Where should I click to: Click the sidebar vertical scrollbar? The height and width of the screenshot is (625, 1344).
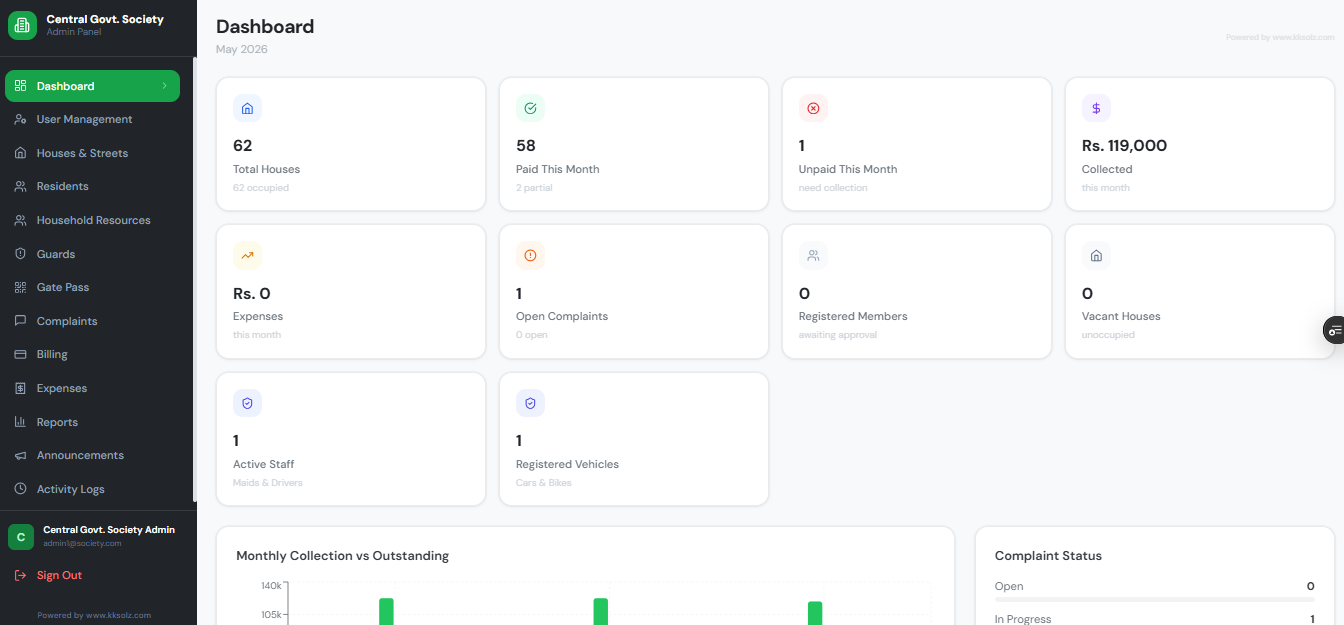pyautogui.click(x=195, y=280)
